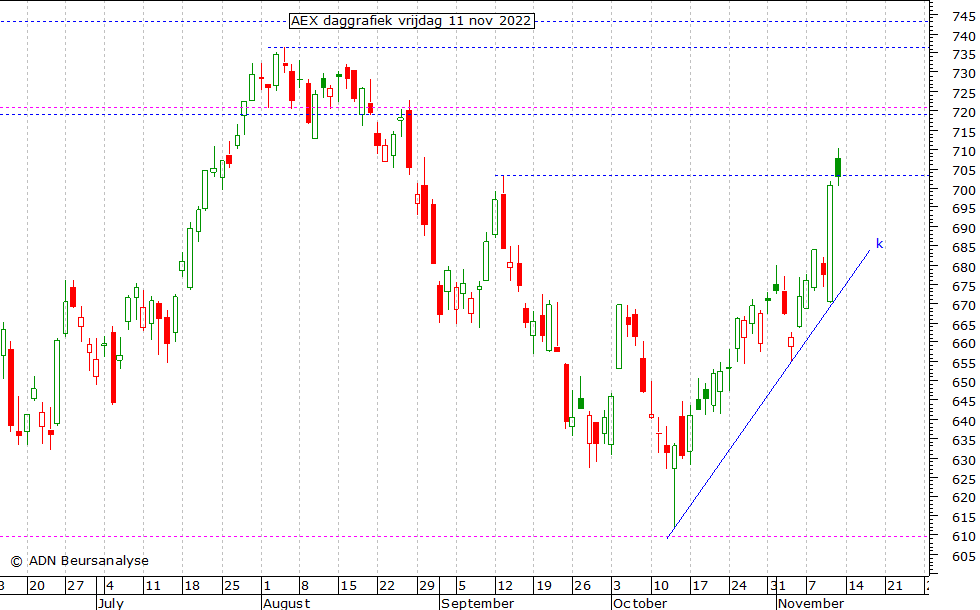Click the '19' date axis label

(x=544, y=586)
